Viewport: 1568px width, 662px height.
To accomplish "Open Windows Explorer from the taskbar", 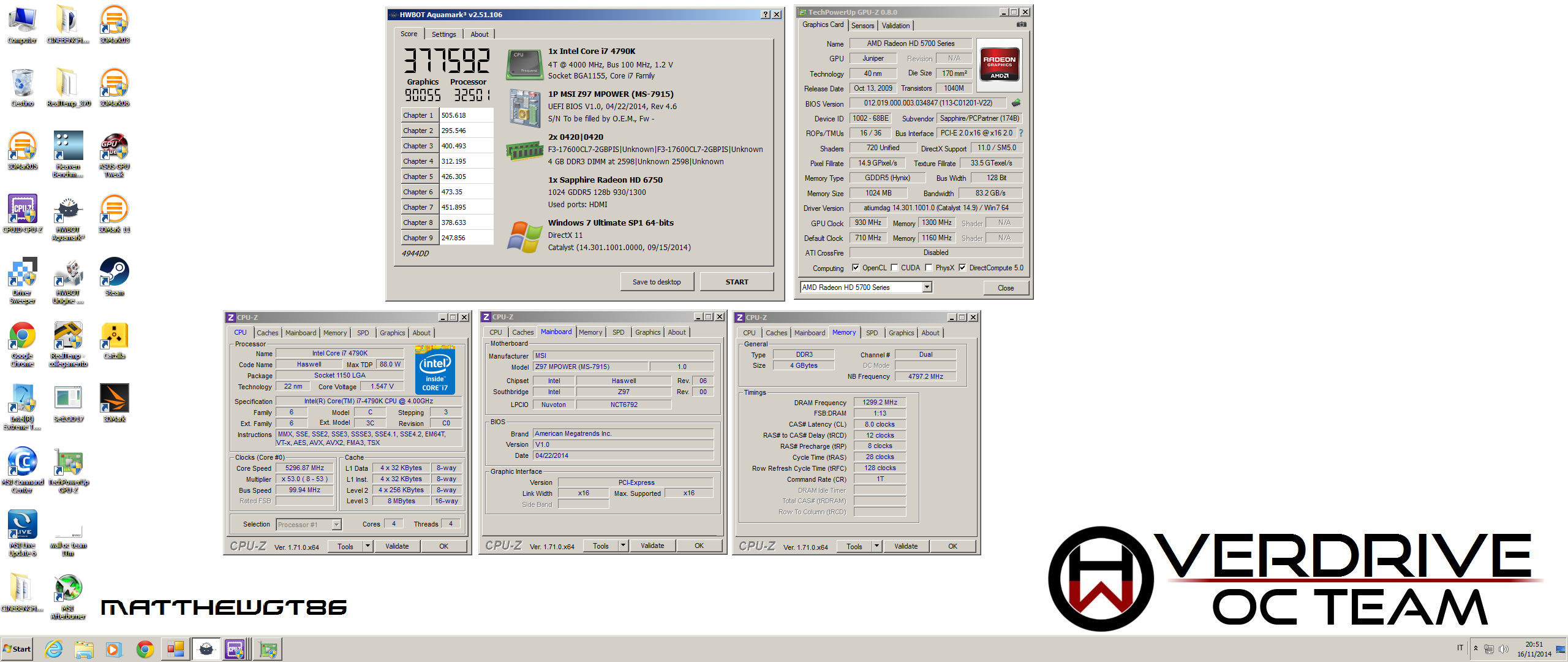I will [x=84, y=649].
